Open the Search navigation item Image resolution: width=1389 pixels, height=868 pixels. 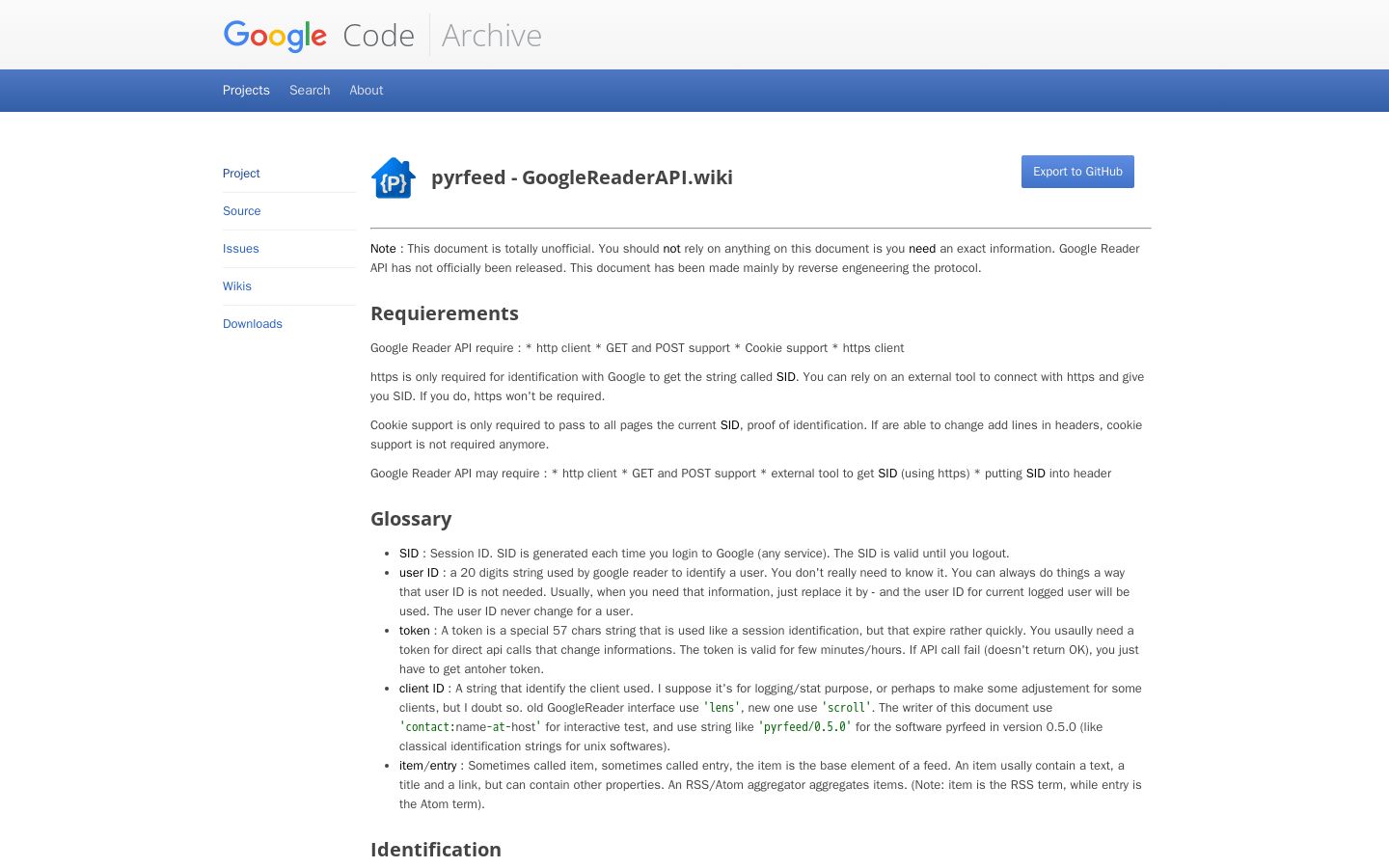tap(310, 90)
